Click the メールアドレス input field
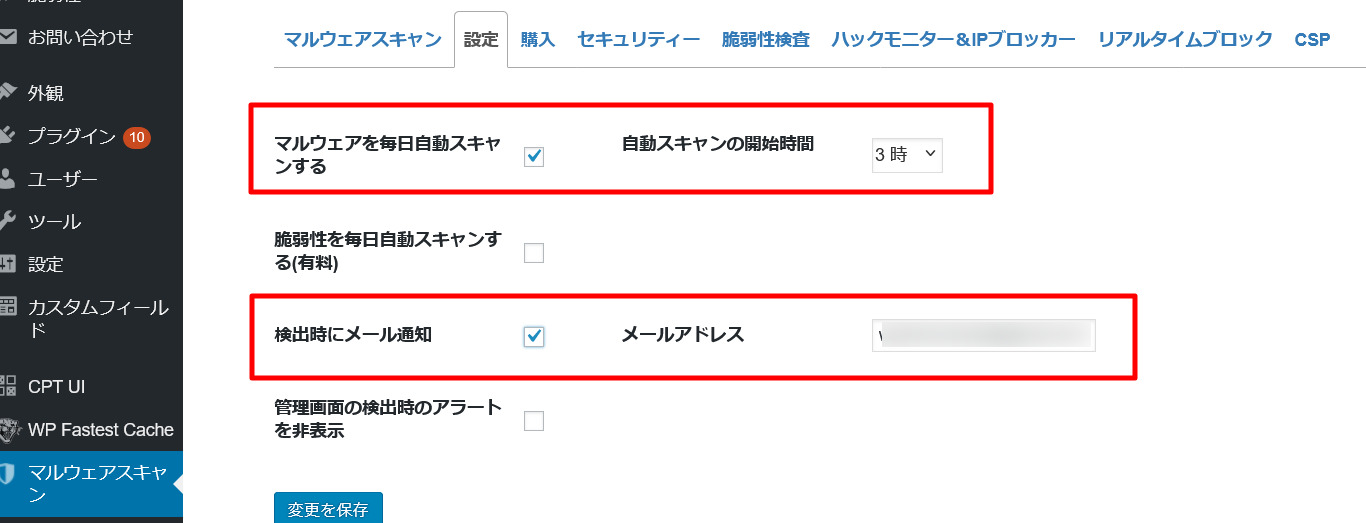The image size is (1366, 523). (x=983, y=336)
